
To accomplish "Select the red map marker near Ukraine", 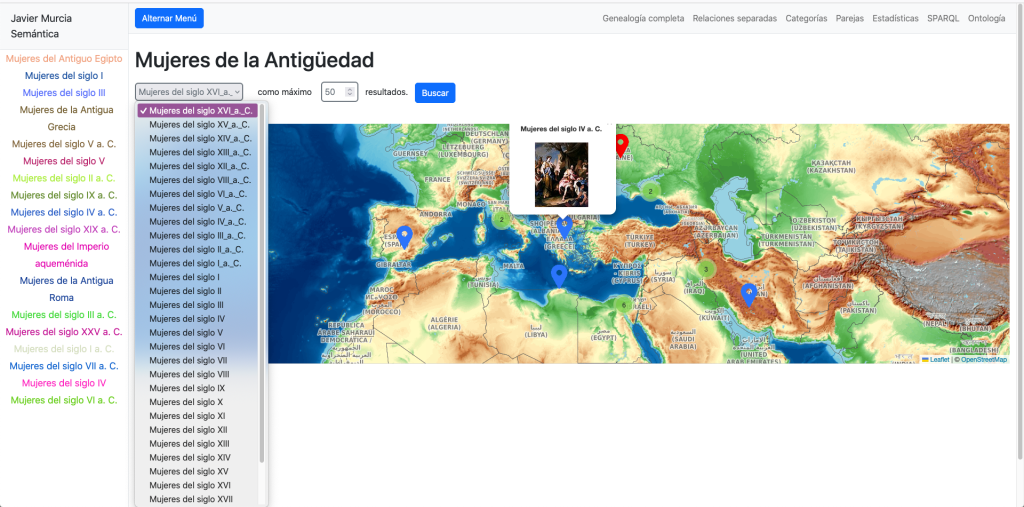I will (x=621, y=144).
